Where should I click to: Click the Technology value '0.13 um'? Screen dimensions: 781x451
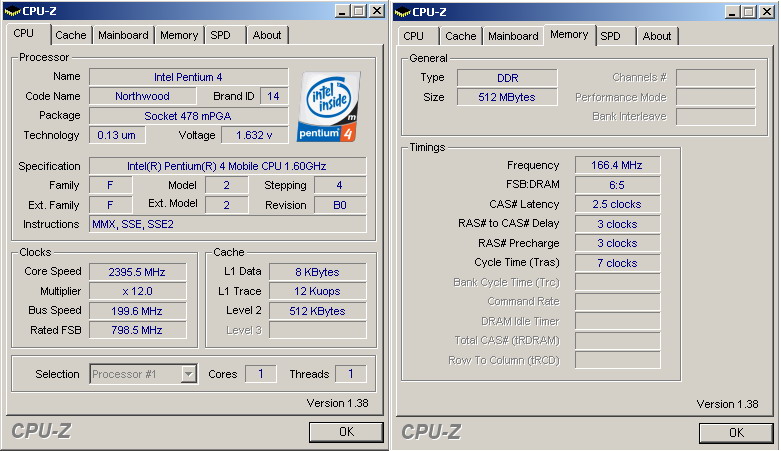point(117,135)
